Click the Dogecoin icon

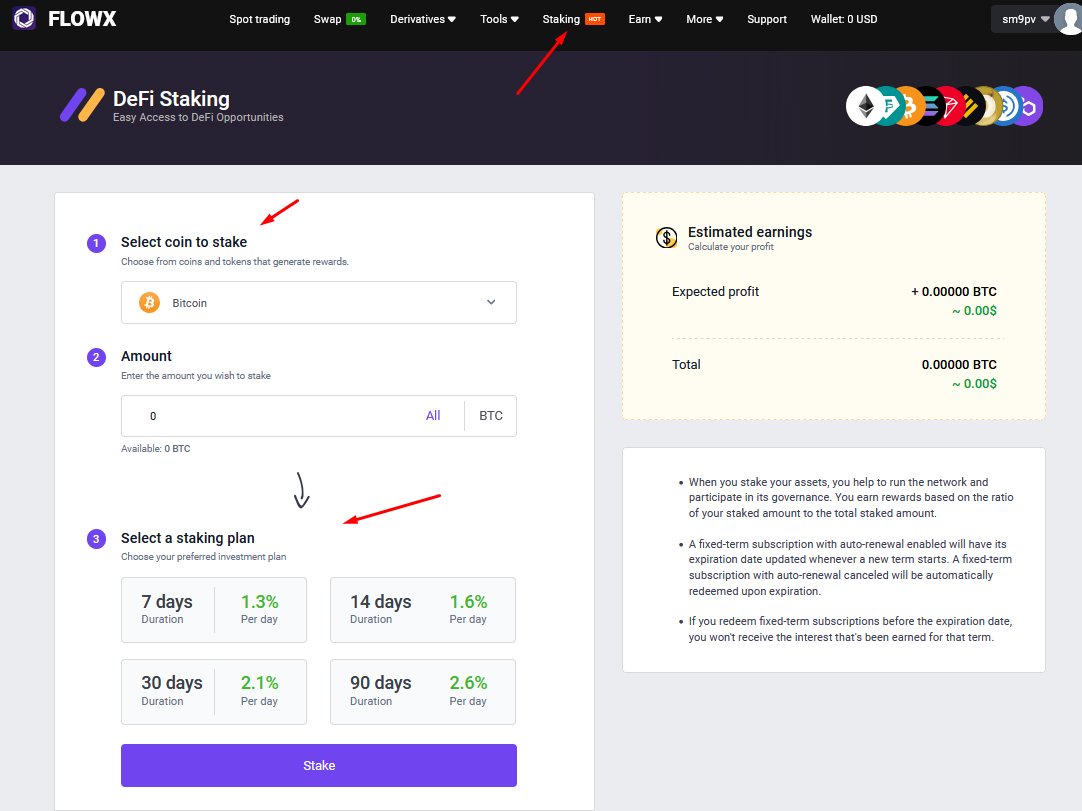991,106
